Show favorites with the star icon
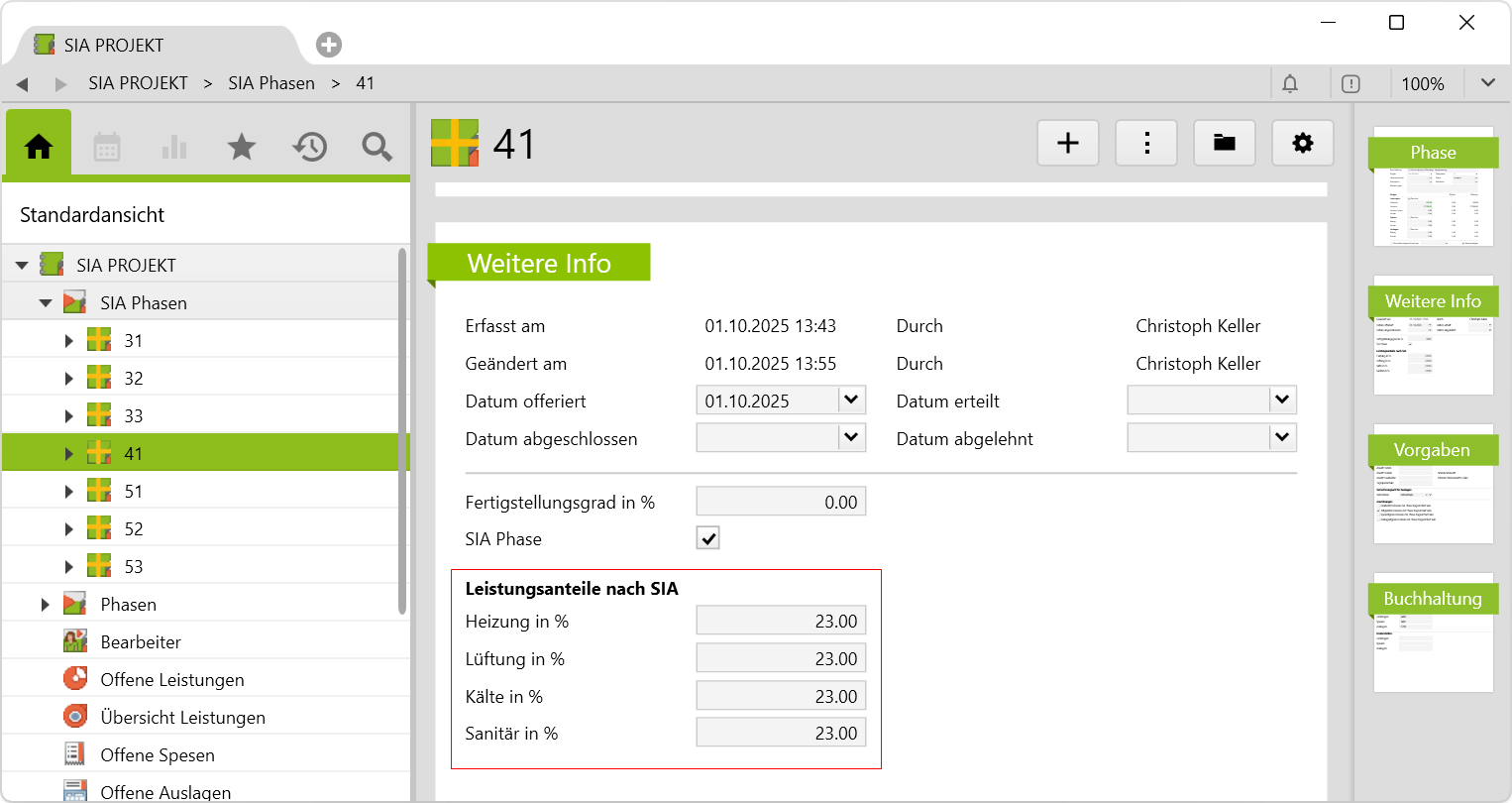 coord(242,148)
